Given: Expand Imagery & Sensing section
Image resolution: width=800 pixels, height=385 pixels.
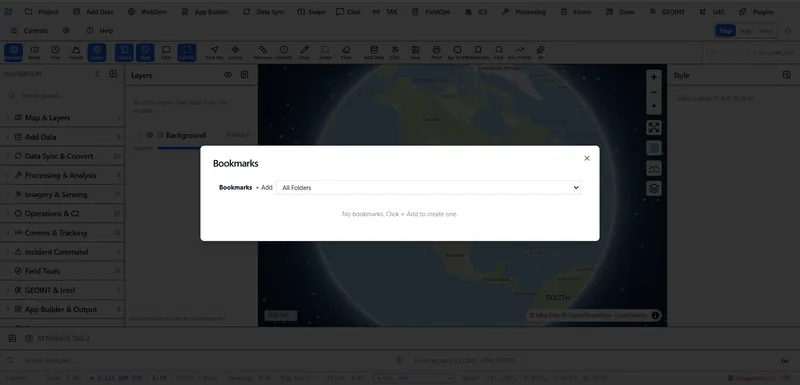Looking at the screenshot, I should point(62,194).
